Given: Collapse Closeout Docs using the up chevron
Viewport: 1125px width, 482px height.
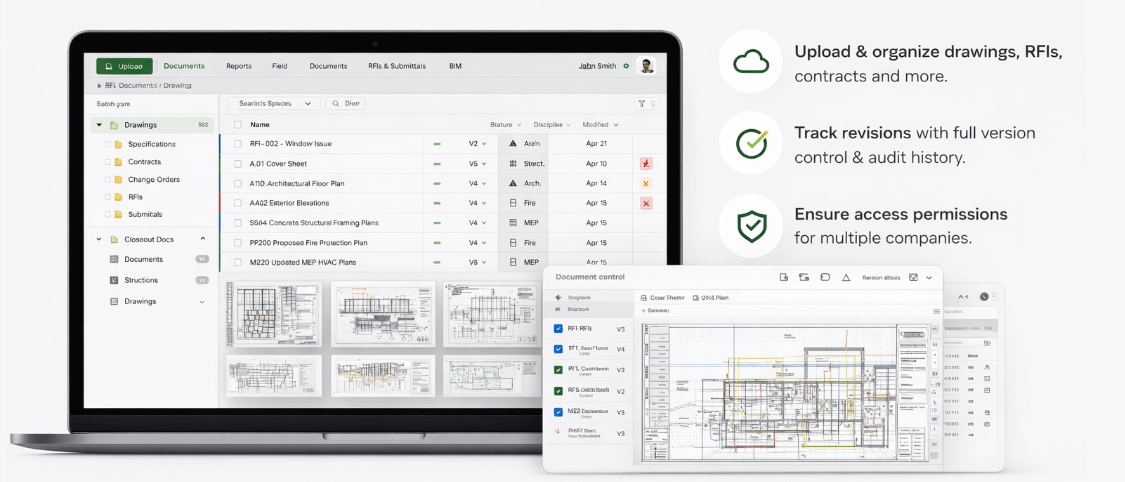Looking at the screenshot, I should (202, 240).
